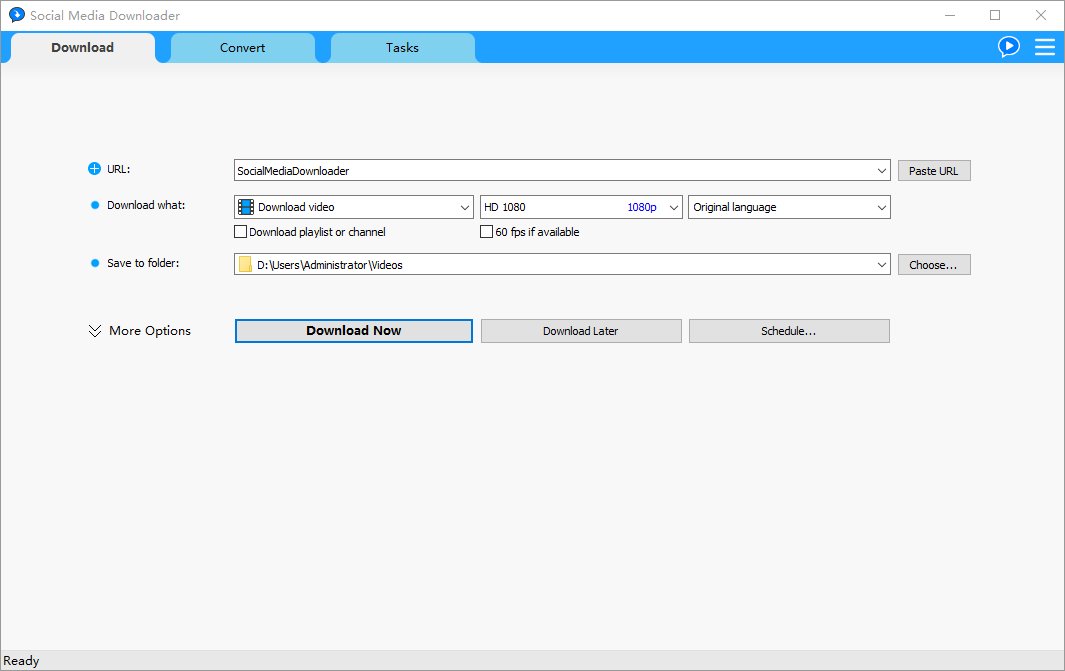Switch to the Download tab
This screenshot has height=671, width=1065.
coord(83,48)
